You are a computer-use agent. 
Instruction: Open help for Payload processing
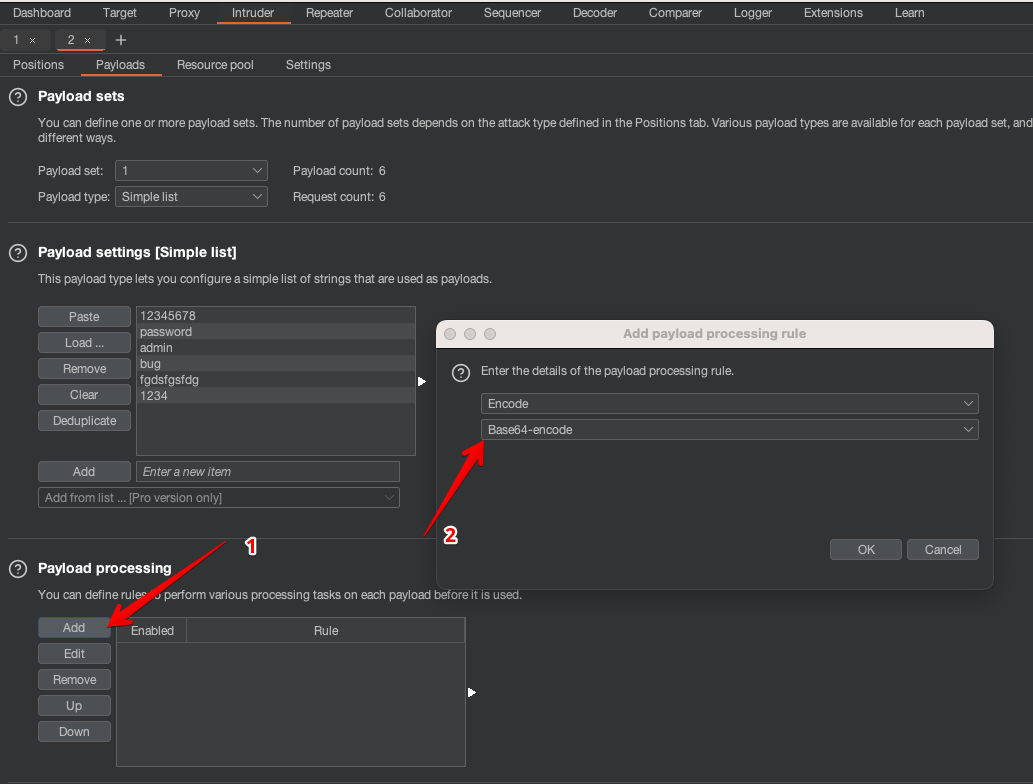coord(18,569)
